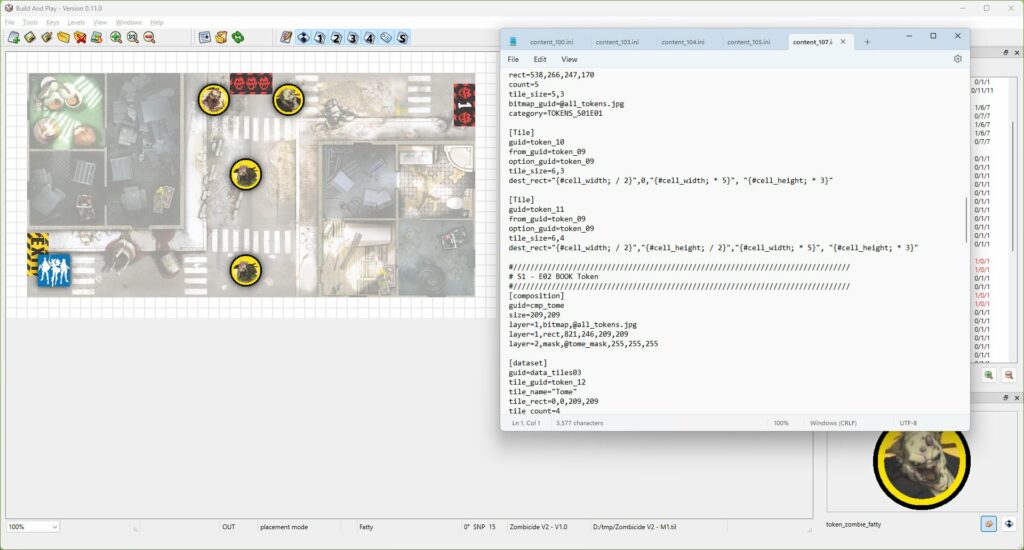Toggle layer 3 button in toolbar
Viewport: 1024px width, 550px height.
[353, 38]
